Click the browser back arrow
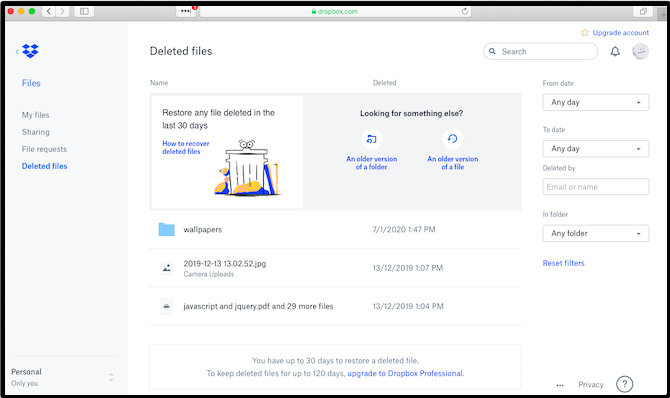Screen dimensions: 670x398 tap(49, 11)
